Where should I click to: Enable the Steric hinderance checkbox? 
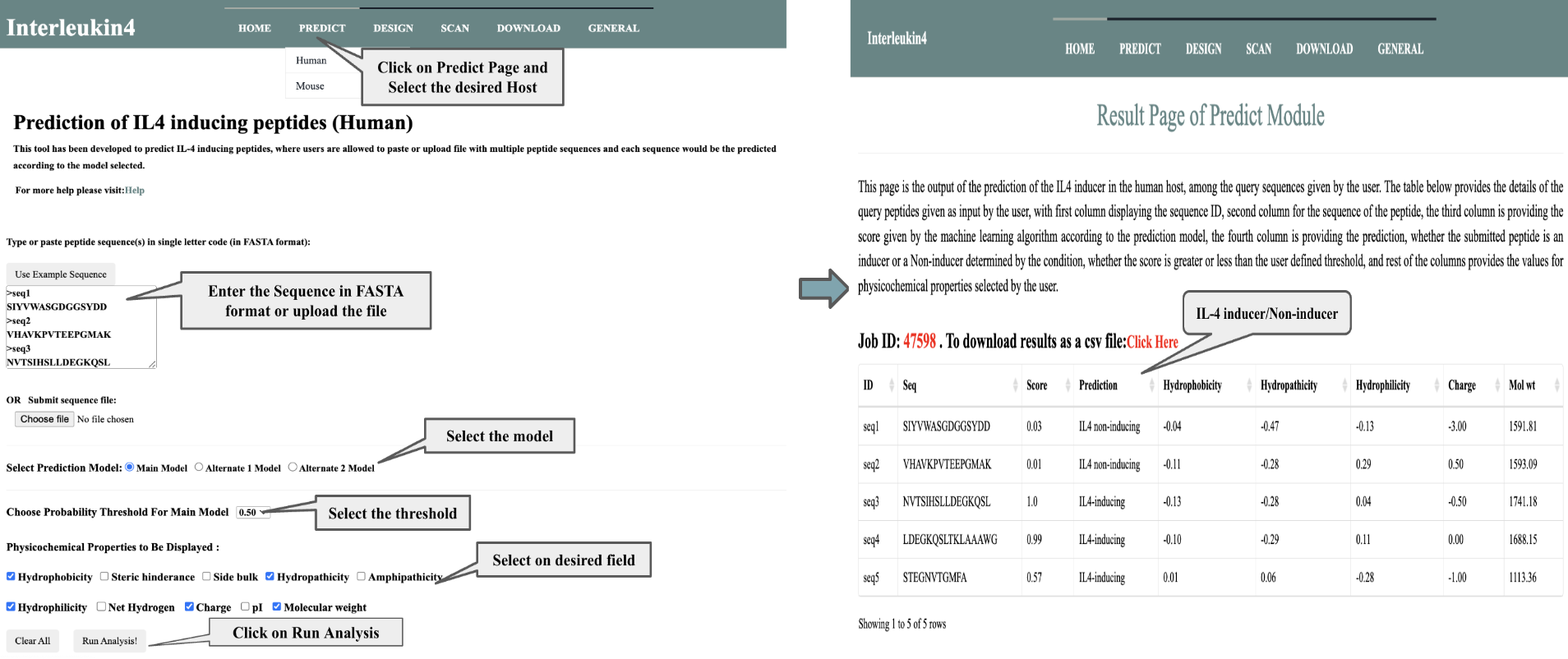(x=104, y=577)
